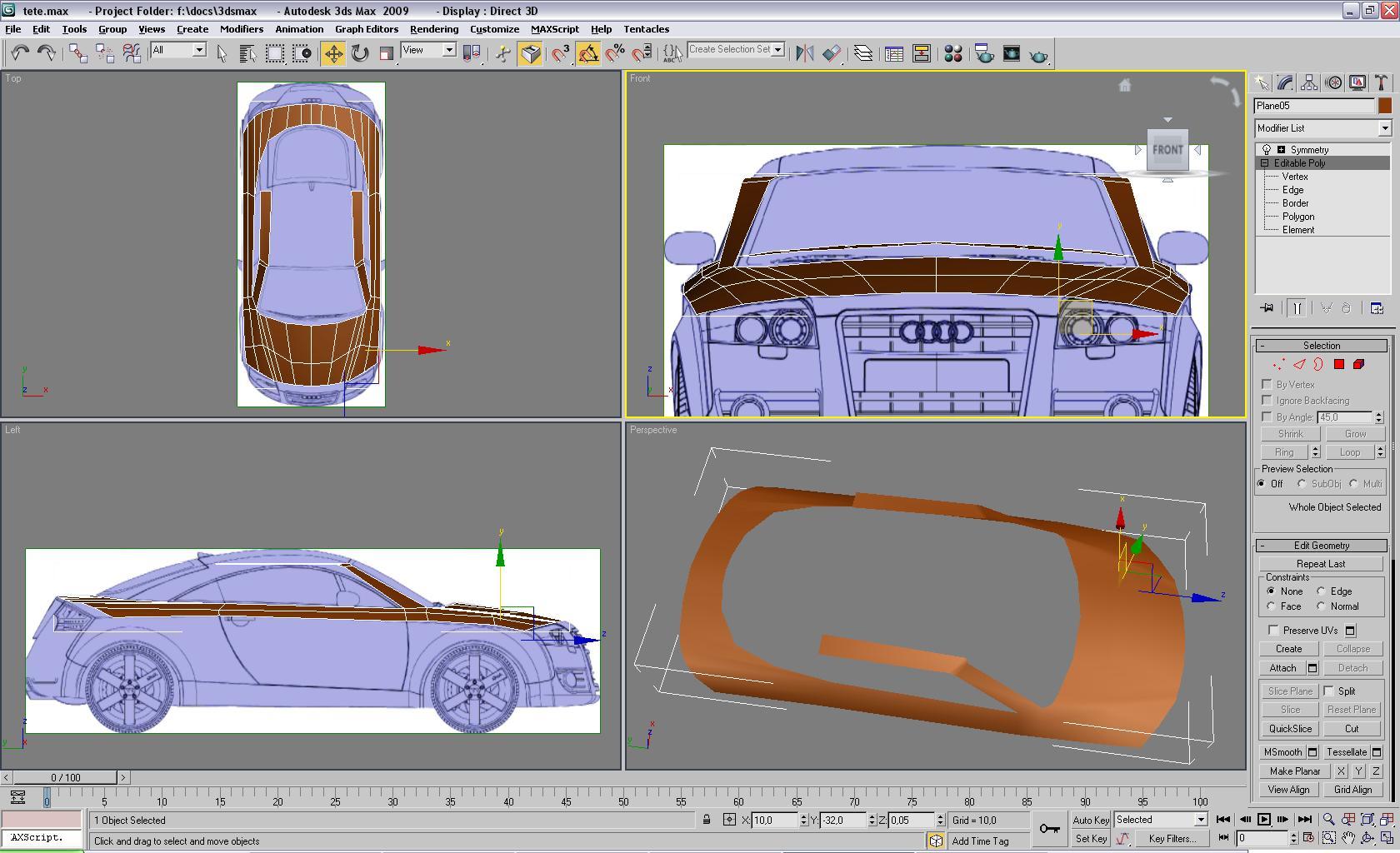Open the Graph Editors menu
Viewport: 1400px width, 853px height.
(367, 29)
